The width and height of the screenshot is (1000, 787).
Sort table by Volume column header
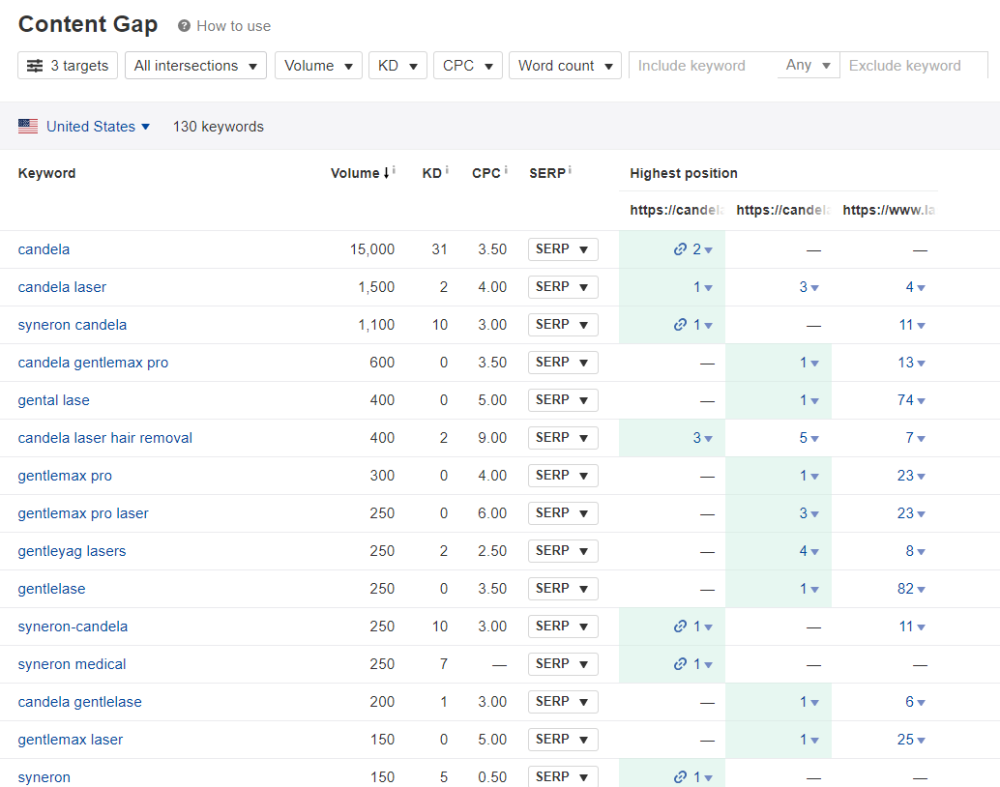[x=355, y=173]
